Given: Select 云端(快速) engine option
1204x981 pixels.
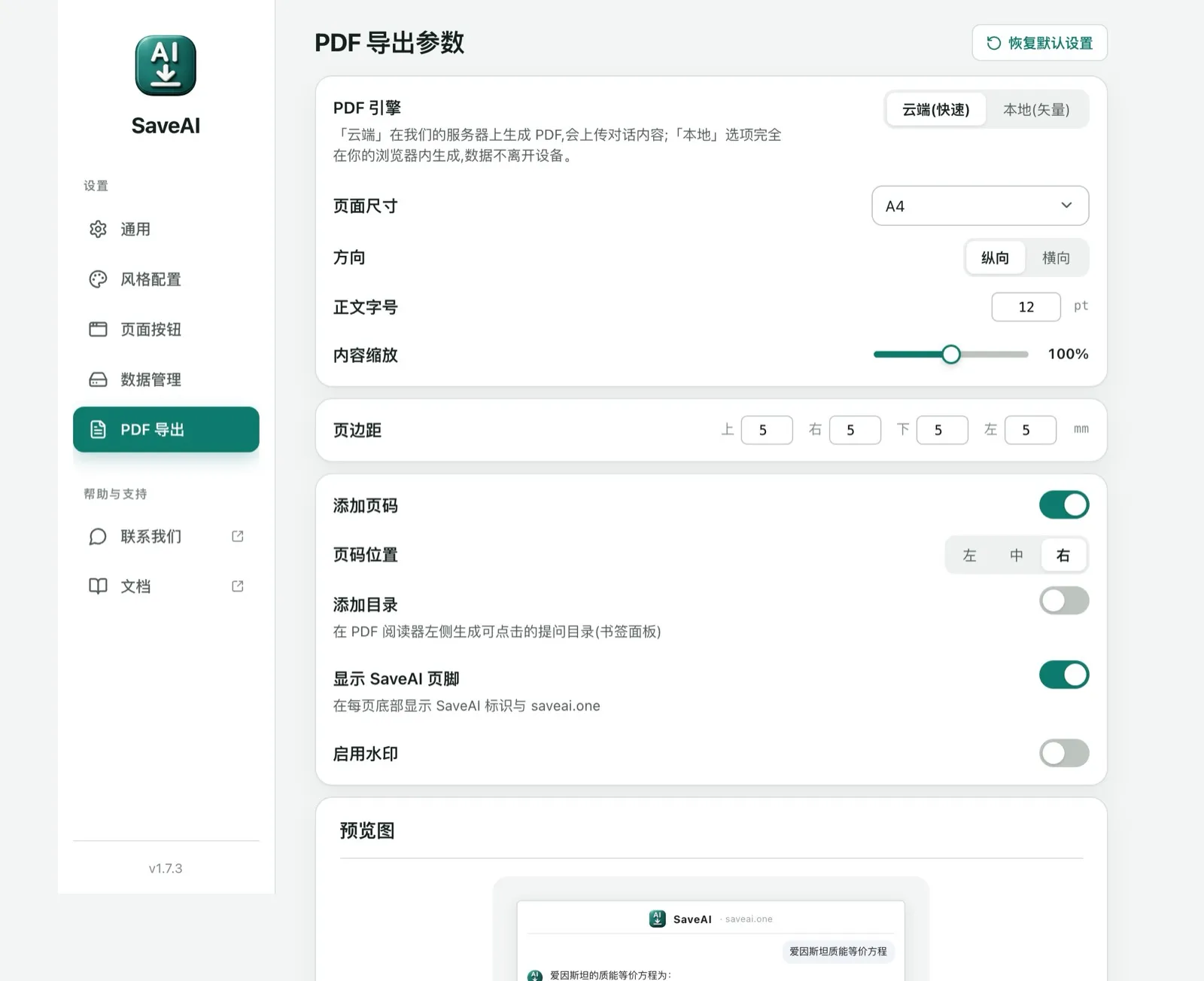Looking at the screenshot, I should (936, 110).
